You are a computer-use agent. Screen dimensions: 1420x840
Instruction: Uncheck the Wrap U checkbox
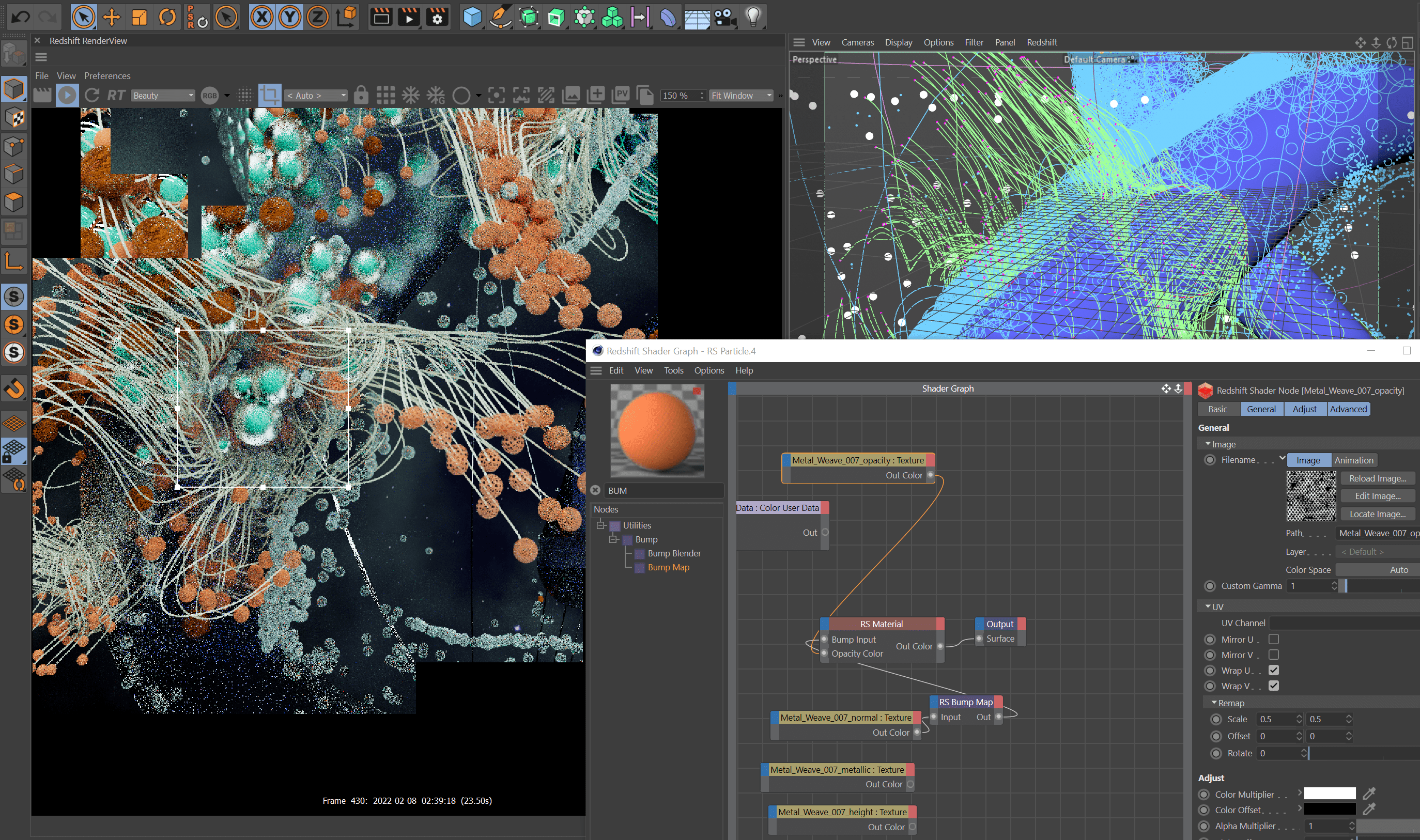tap(1274, 670)
